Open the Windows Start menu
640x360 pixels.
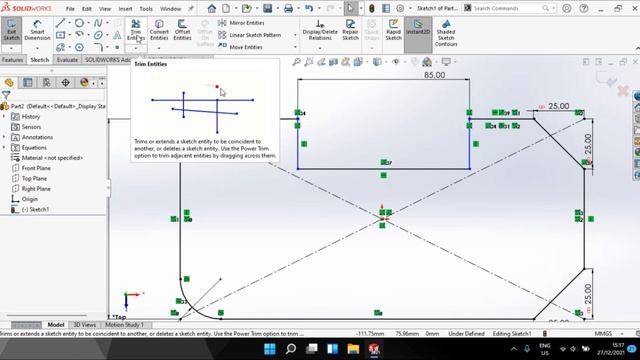click(x=270, y=349)
